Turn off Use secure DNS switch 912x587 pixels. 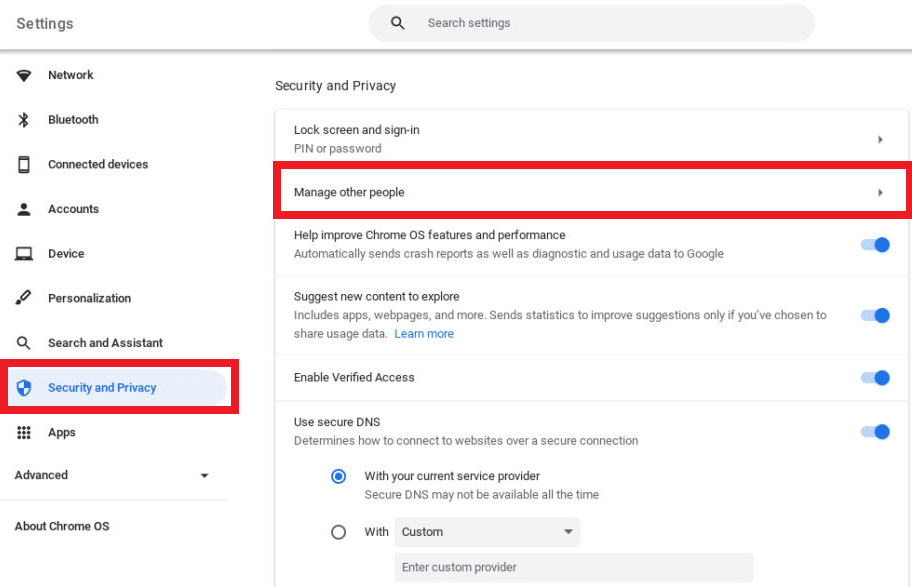[875, 432]
